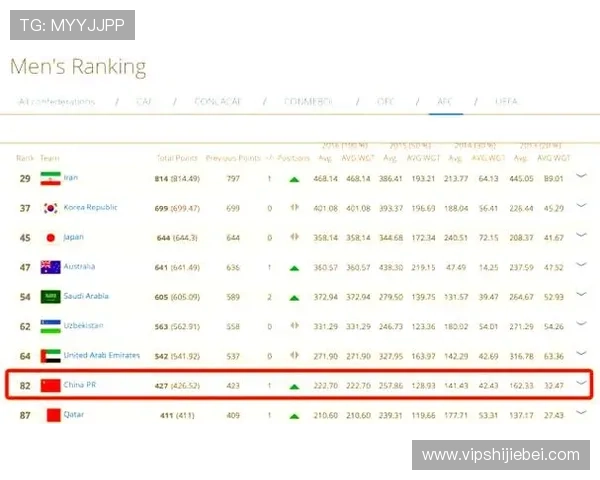
Task: Click the Korea Republic flag icon
Action: tap(50, 208)
